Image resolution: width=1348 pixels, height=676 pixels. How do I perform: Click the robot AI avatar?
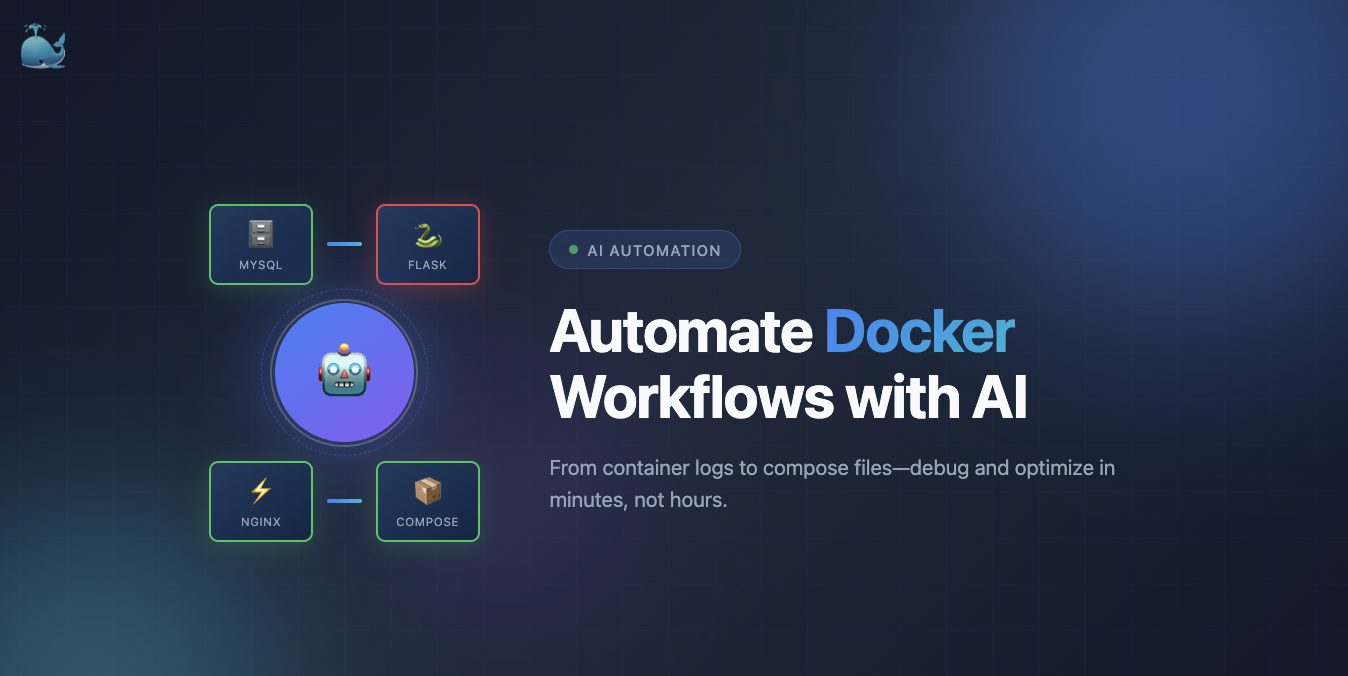pos(345,373)
